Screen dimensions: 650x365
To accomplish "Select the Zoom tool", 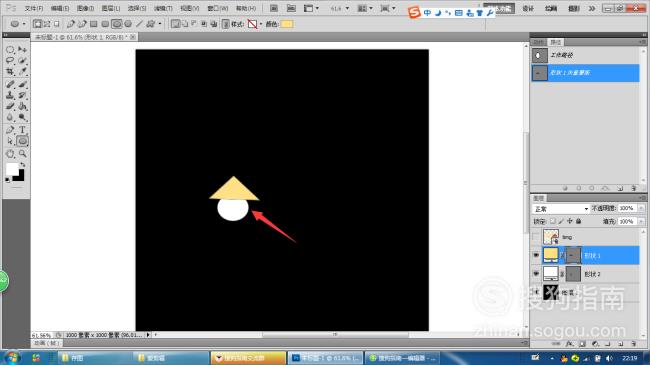I will click(22, 154).
